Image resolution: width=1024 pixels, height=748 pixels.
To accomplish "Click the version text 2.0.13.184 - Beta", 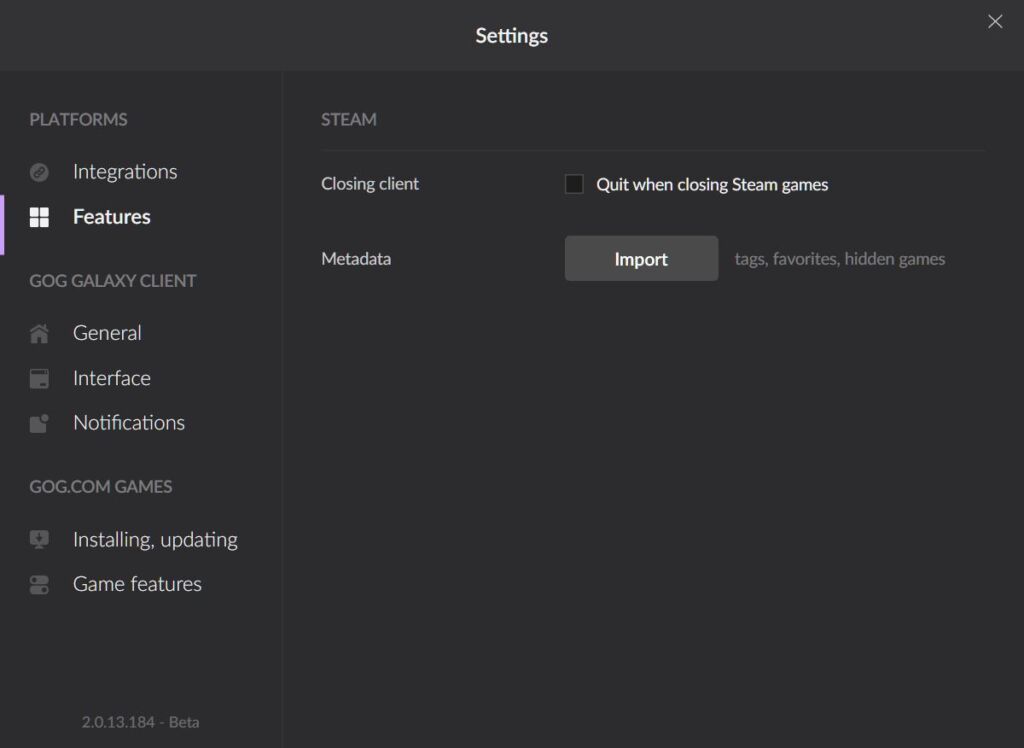I will [140, 722].
